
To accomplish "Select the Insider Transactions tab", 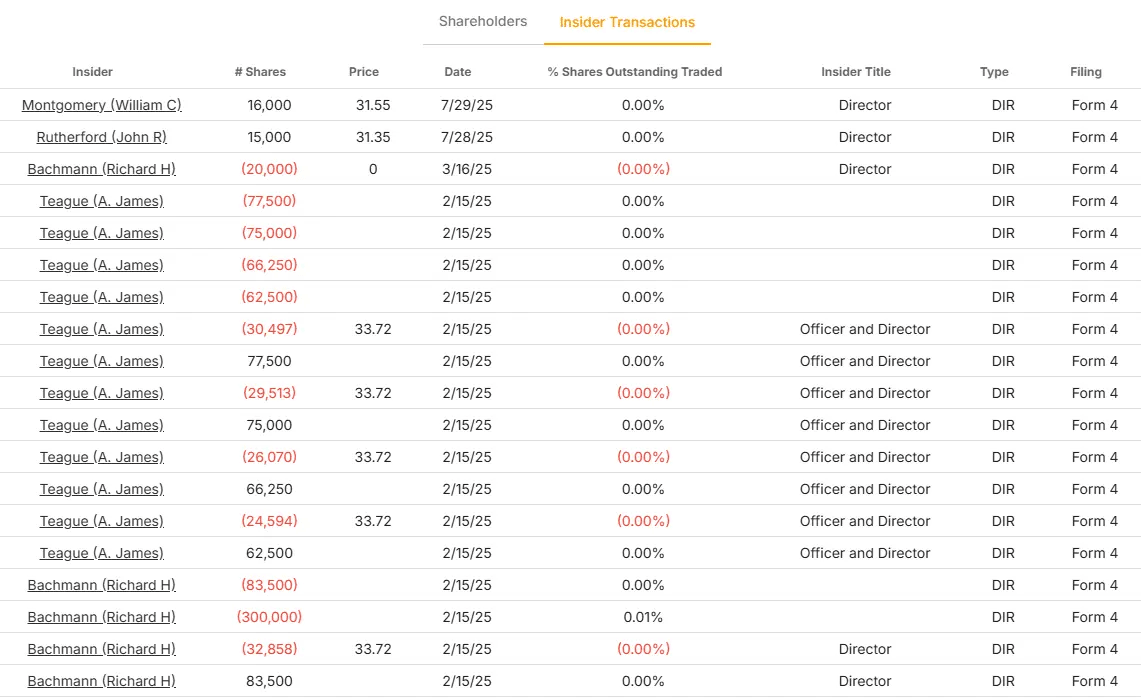I will [627, 22].
